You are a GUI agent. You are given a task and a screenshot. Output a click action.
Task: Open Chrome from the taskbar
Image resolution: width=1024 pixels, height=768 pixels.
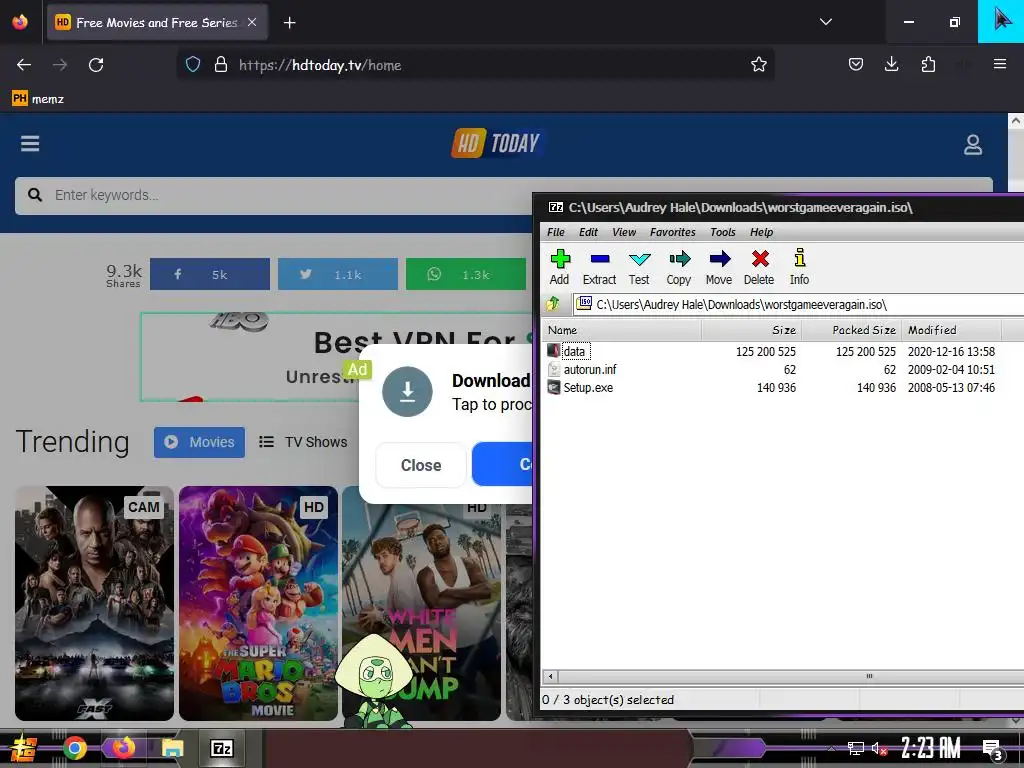(74, 748)
